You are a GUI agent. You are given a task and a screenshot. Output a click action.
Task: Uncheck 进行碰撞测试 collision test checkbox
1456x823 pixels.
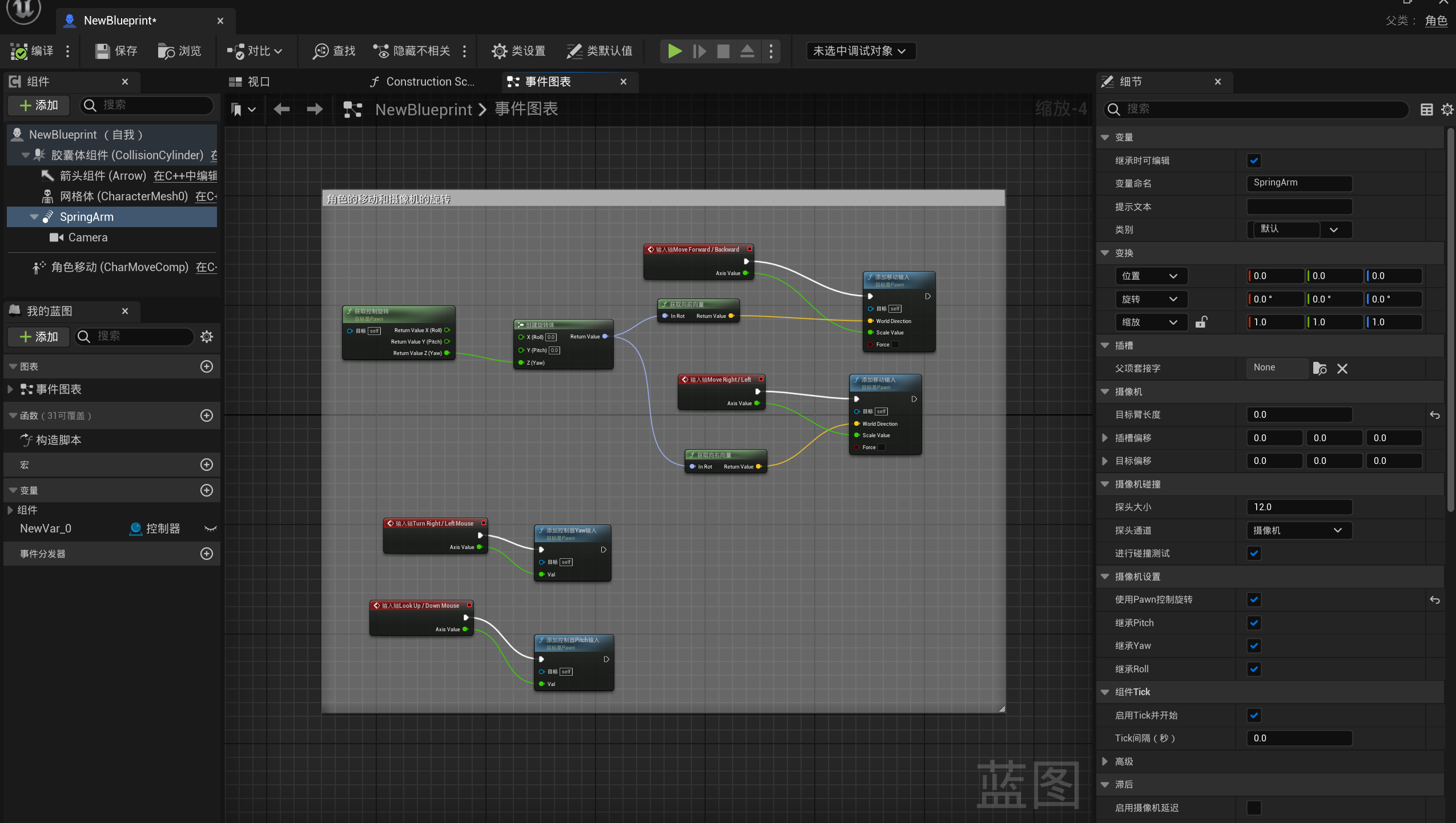(x=1254, y=553)
